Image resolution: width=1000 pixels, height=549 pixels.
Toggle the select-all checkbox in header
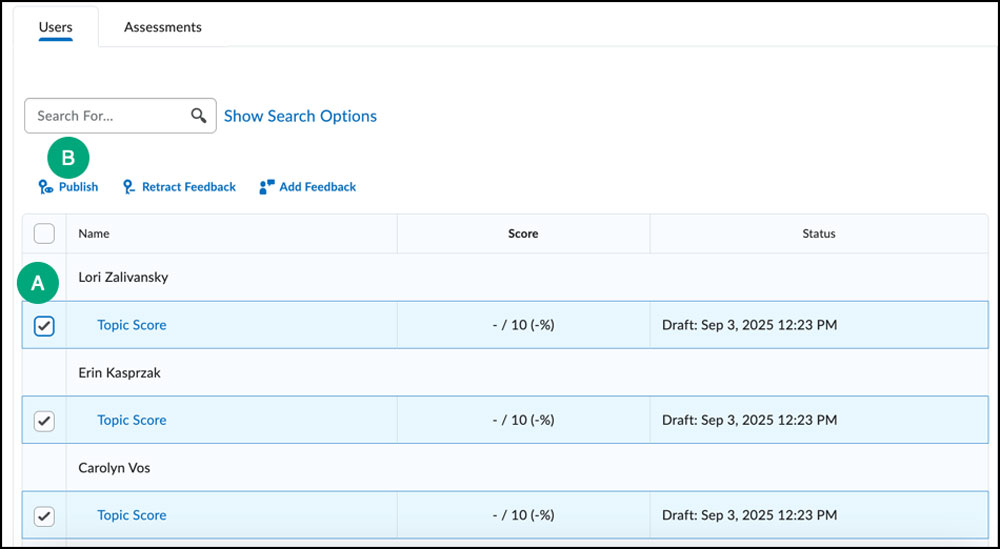coord(44,233)
